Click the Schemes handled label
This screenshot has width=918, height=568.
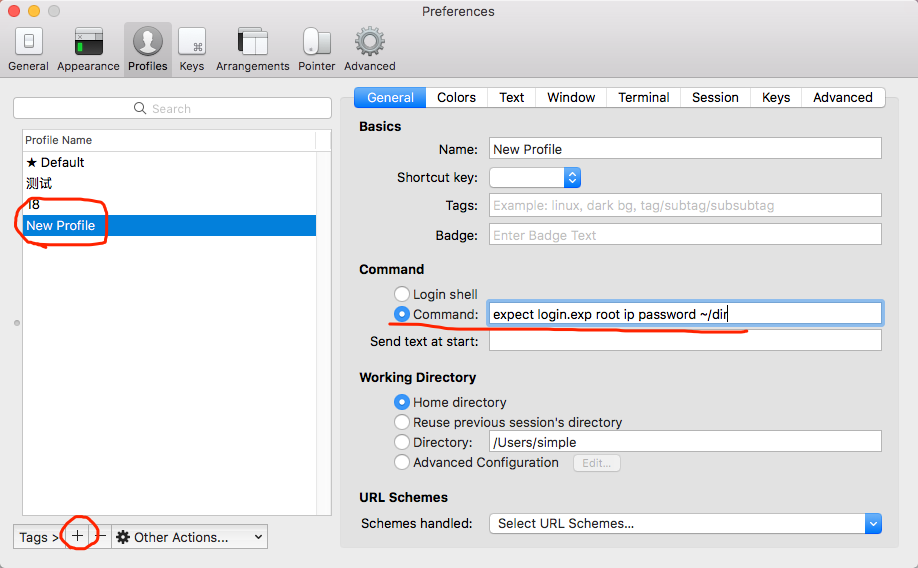[417, 523]
